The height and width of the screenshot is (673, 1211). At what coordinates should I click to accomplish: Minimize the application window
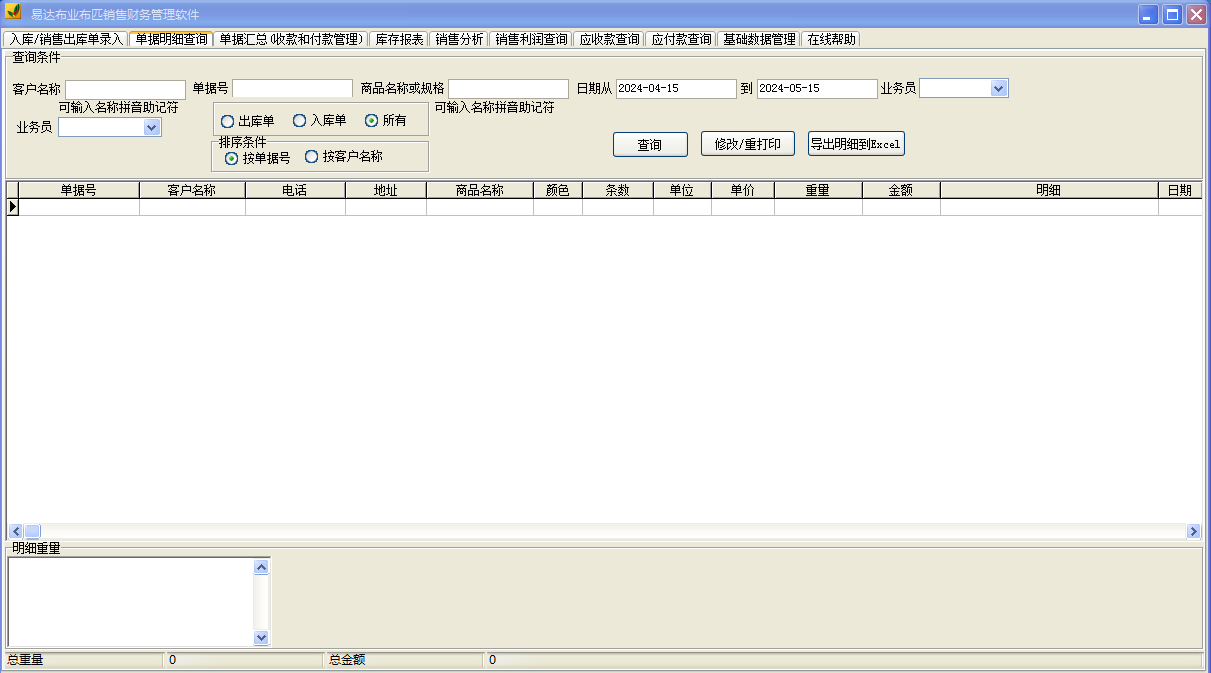(1149, 14)
